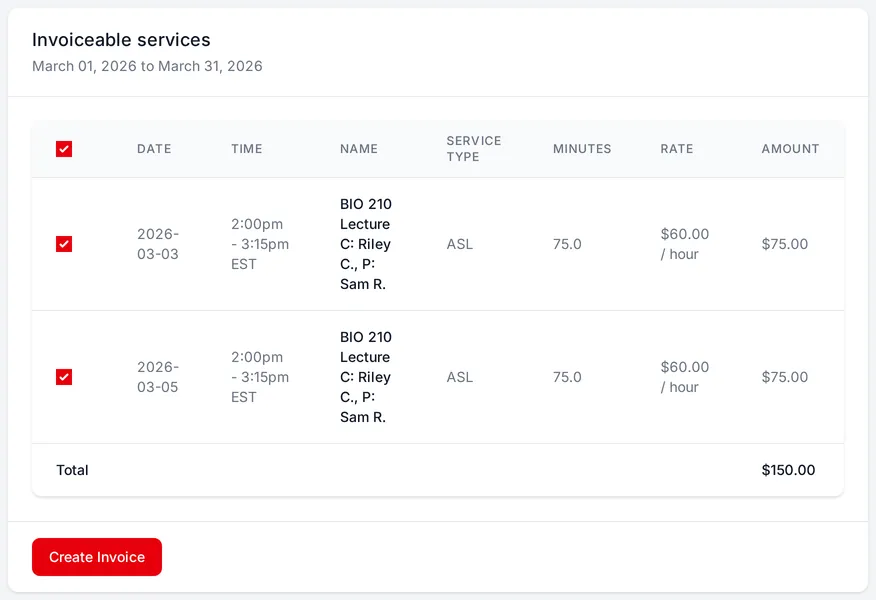Click the SERVICE TYPE column header
This screenshot has height=600, width=876.
tap(474, 149)
